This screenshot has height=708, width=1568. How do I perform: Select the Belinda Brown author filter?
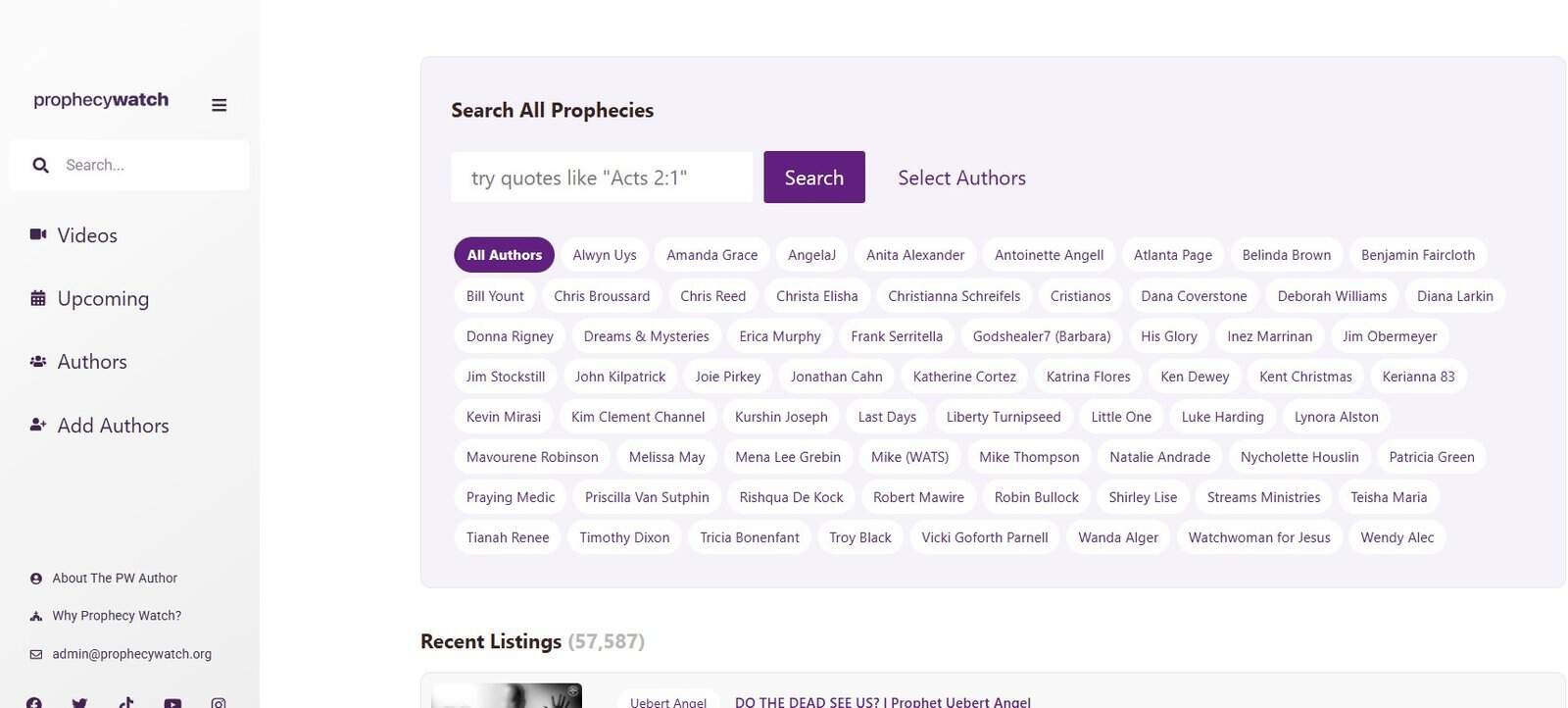click(x=1287, y=255)
